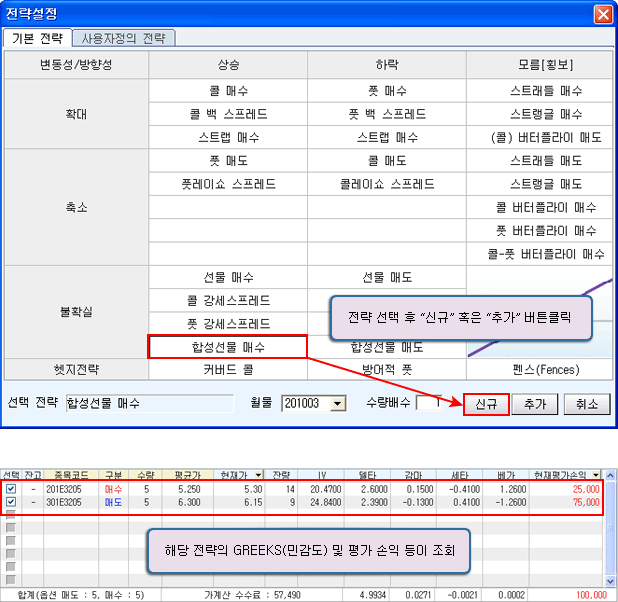
Task: Select the 기본 전략 tab
Action: pyautogui.click(x=37, y=38)
